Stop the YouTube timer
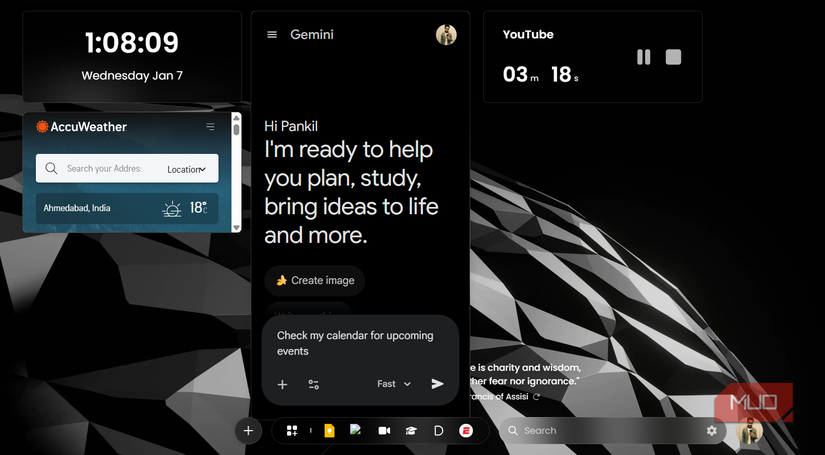Image resolution: width=825 pixels, height=455 pixels. 673,57
